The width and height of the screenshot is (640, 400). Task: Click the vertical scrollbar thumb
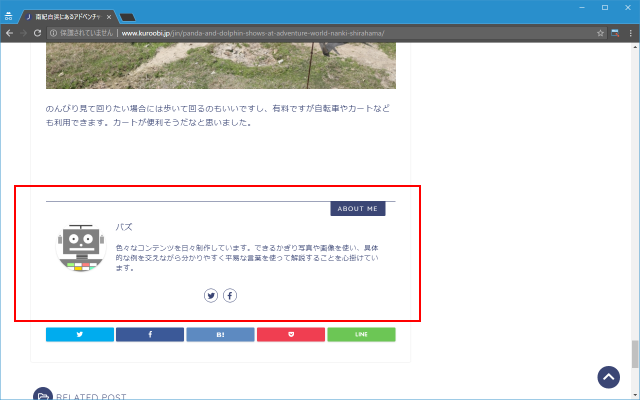click(x=635, y=354)
